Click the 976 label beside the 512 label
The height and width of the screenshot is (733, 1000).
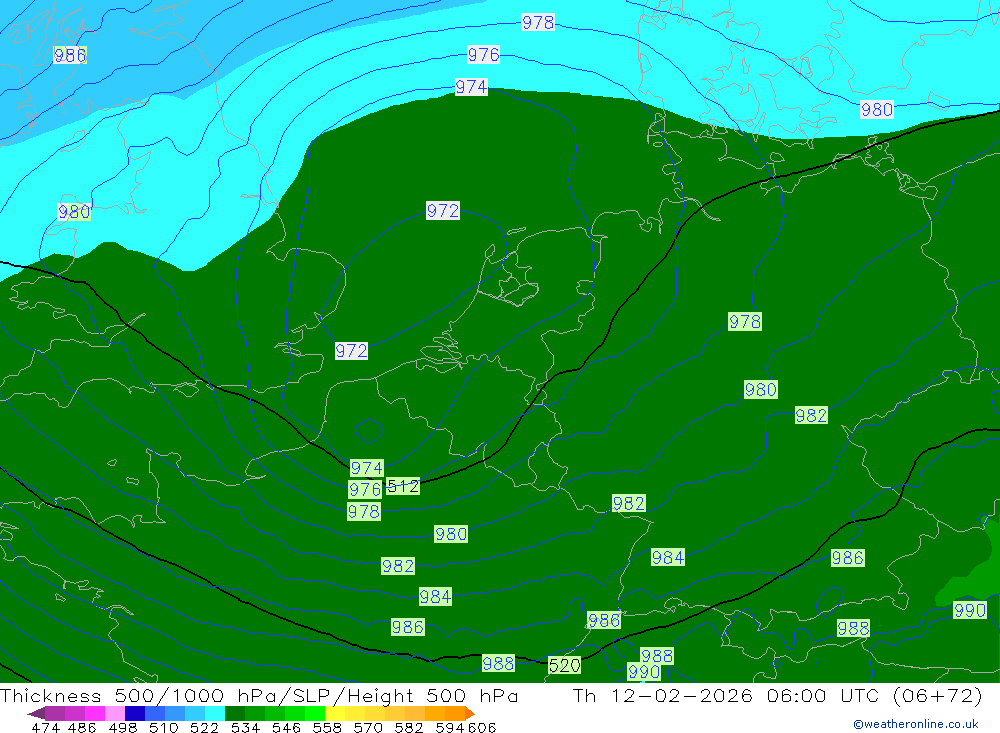(365, 490)
